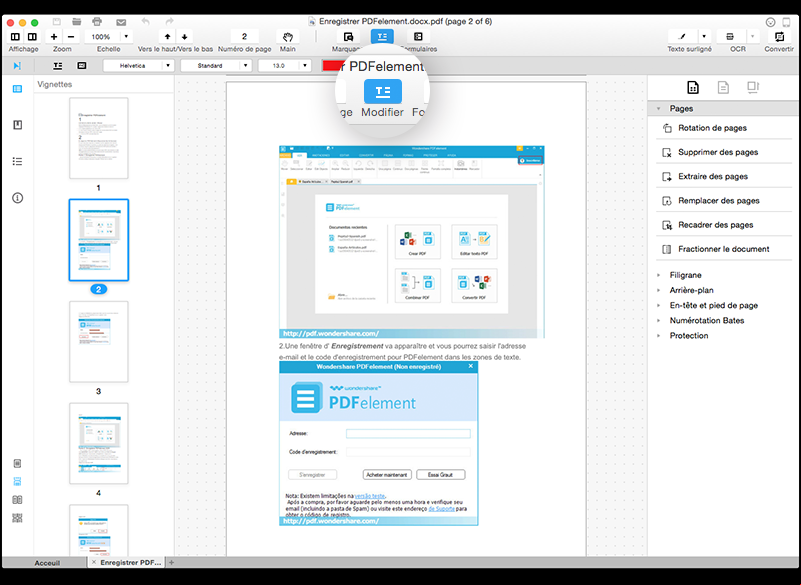The width and height of the screenshot is (801, 585).
Task: Click the black page icon above Pages heading
Action: [x=693, y=88]
